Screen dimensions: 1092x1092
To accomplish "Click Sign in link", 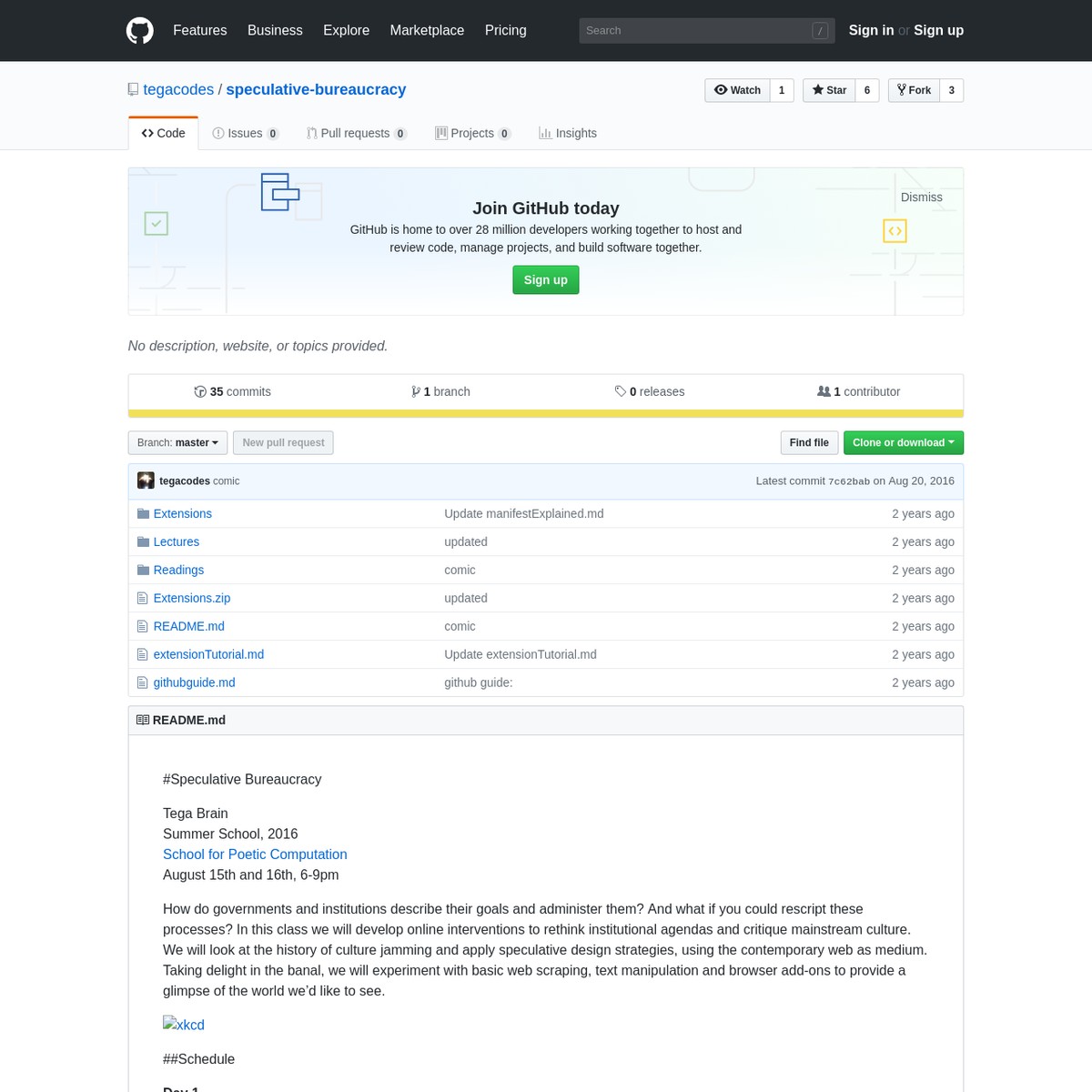I will (871, 30).
